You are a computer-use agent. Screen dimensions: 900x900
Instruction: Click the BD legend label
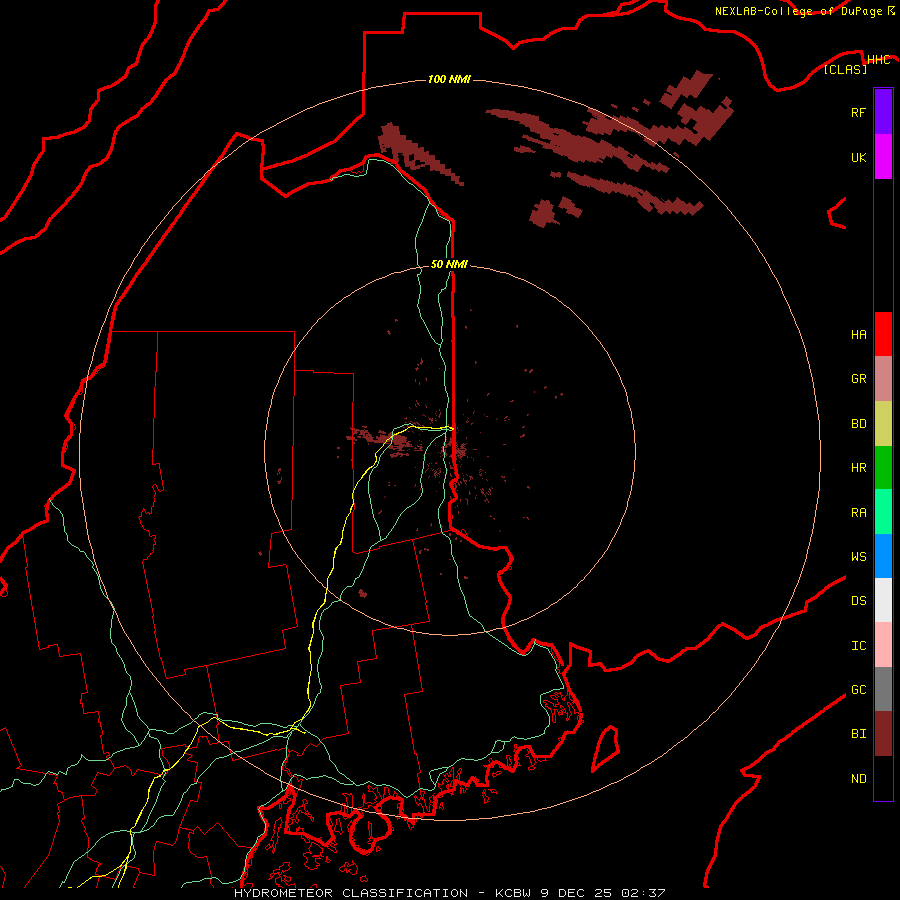pos(858,424)
